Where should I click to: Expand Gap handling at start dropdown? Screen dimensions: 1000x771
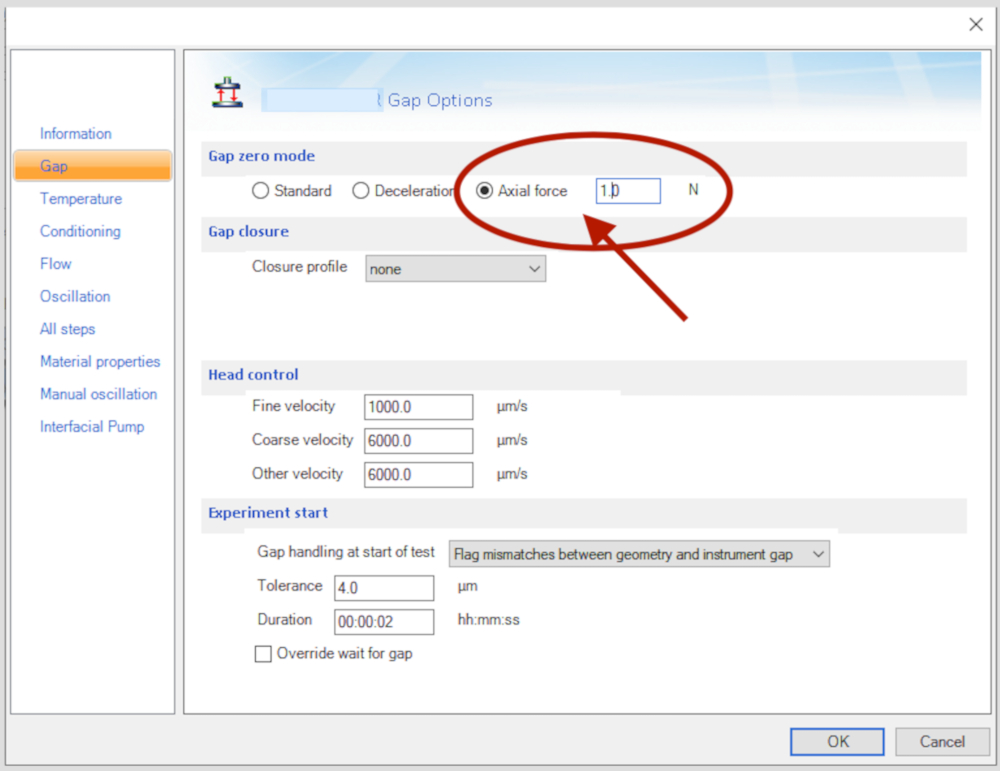(x=639, y=554)
